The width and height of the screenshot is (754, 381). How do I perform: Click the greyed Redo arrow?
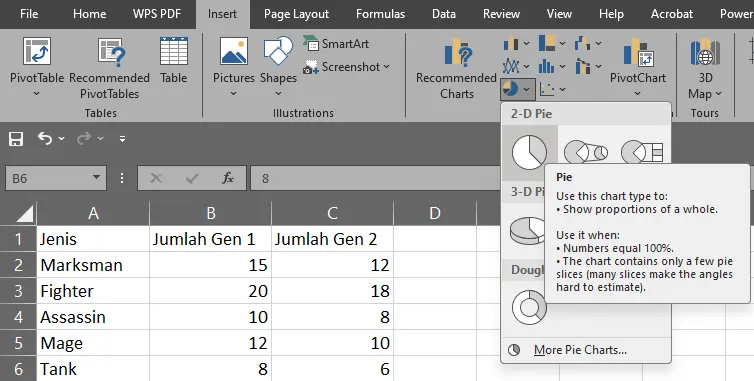84,139
